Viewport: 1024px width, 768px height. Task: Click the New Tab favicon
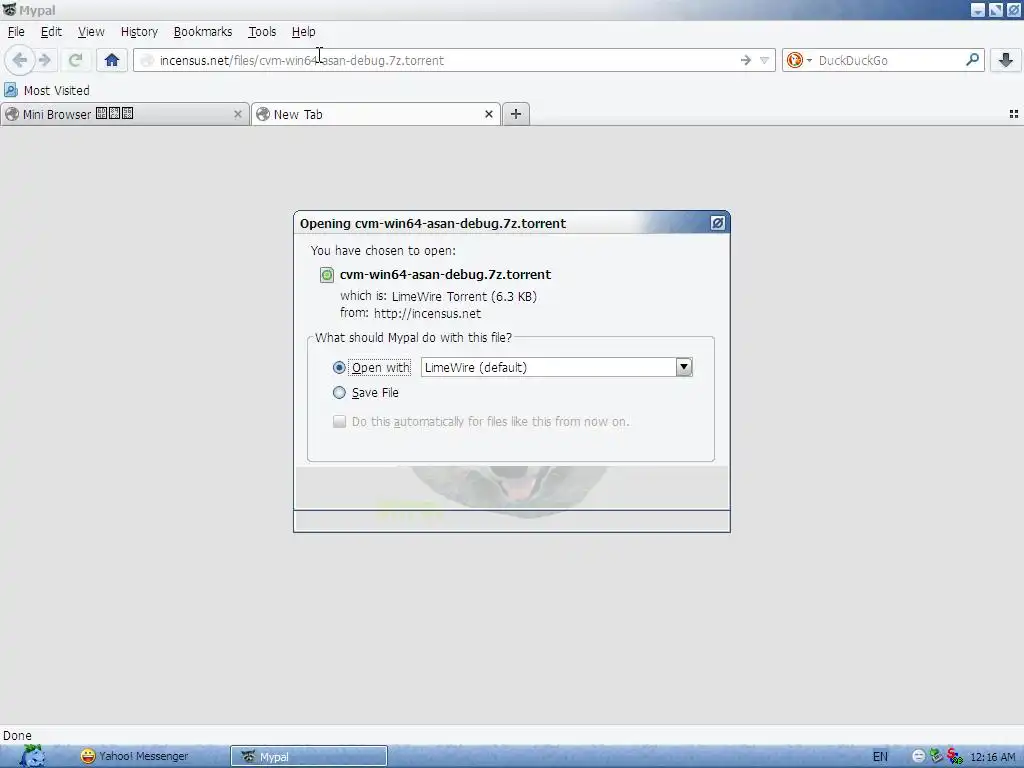point(263,114)
